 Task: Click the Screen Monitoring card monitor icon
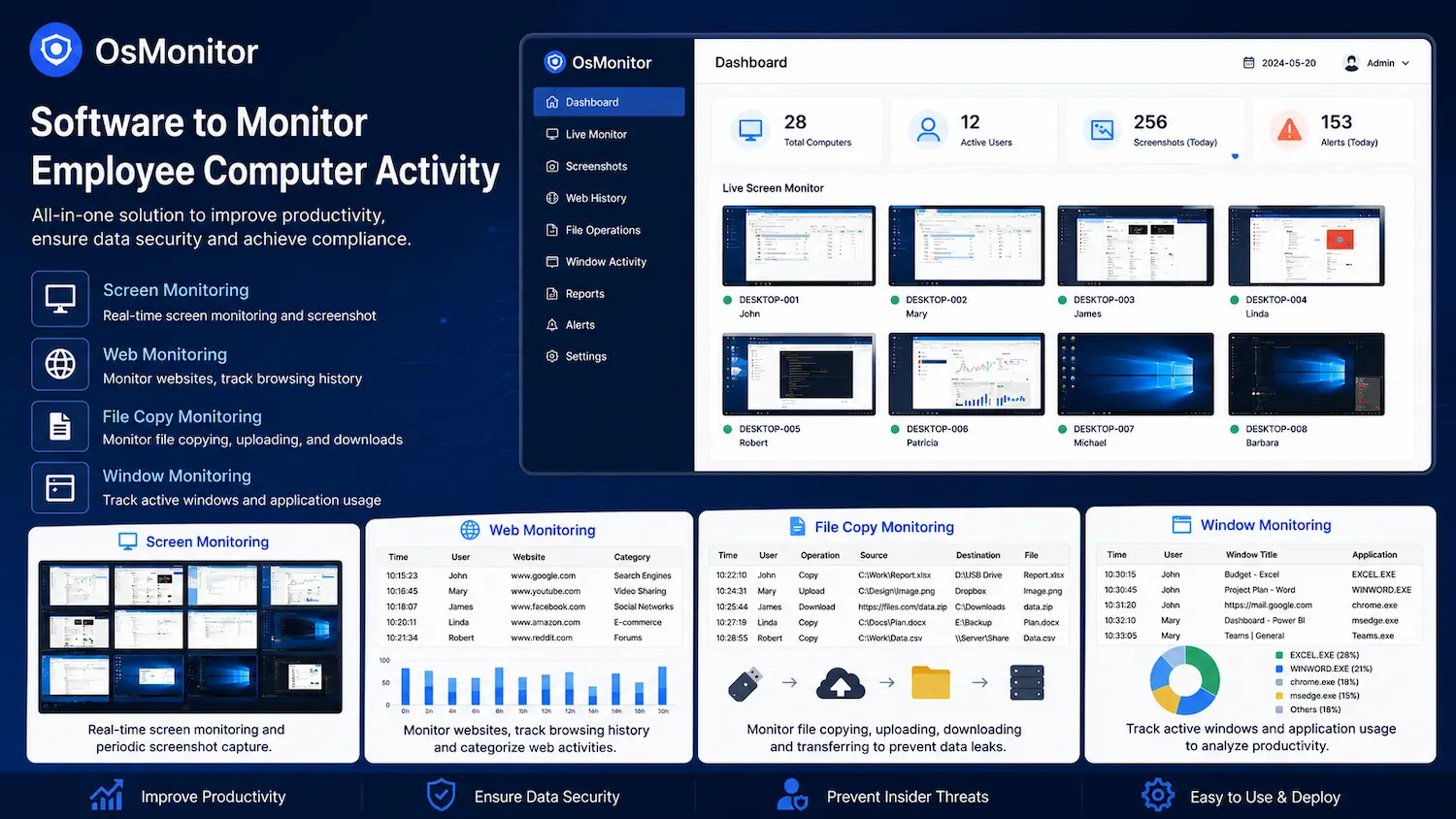127,541
